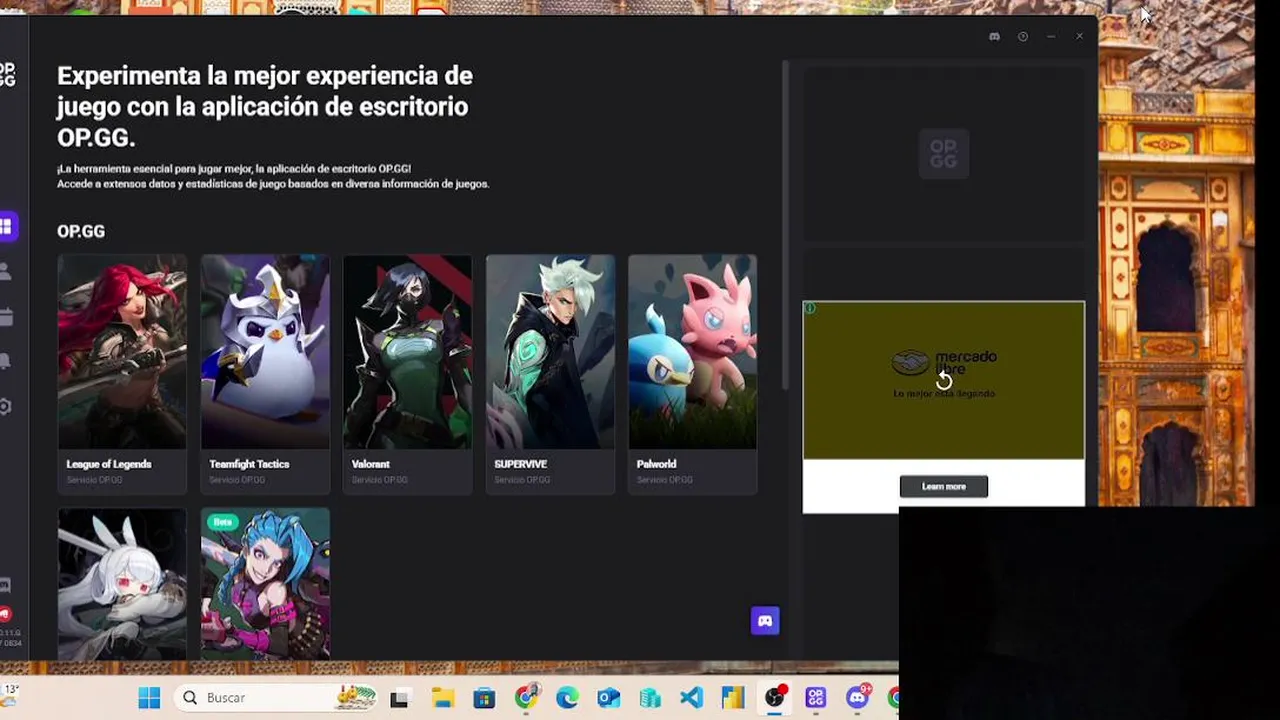
Task: Click the Mercado Libre advertisement banner
Action: (x=944, y=380)
